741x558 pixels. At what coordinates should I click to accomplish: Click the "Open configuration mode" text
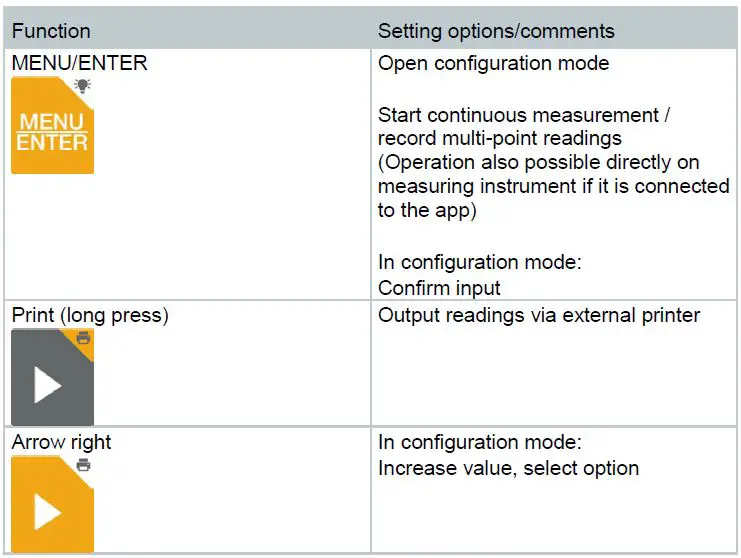pos(493,63)
